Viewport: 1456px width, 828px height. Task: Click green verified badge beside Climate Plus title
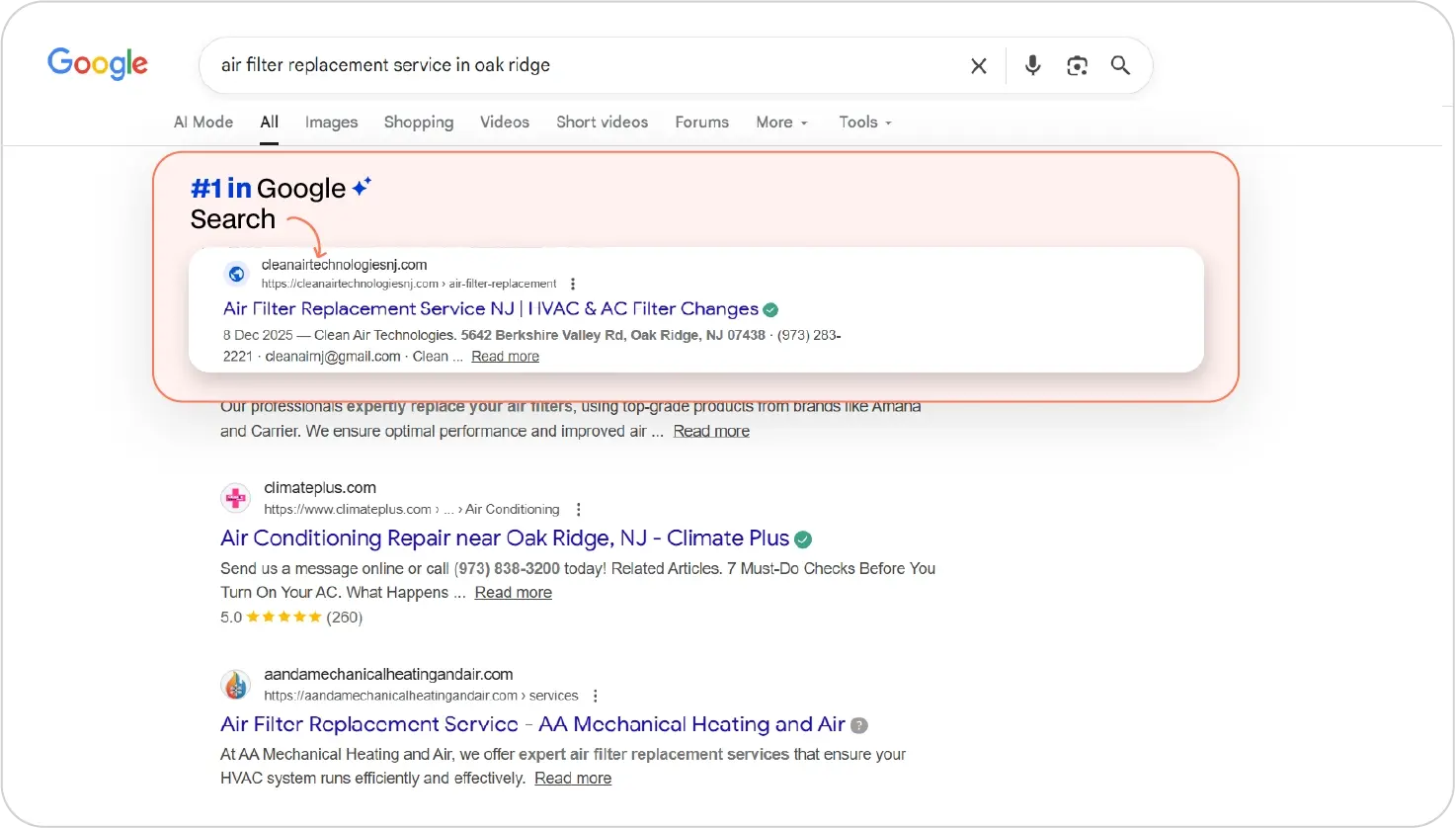pyautogui.click(x=803, y=539)
